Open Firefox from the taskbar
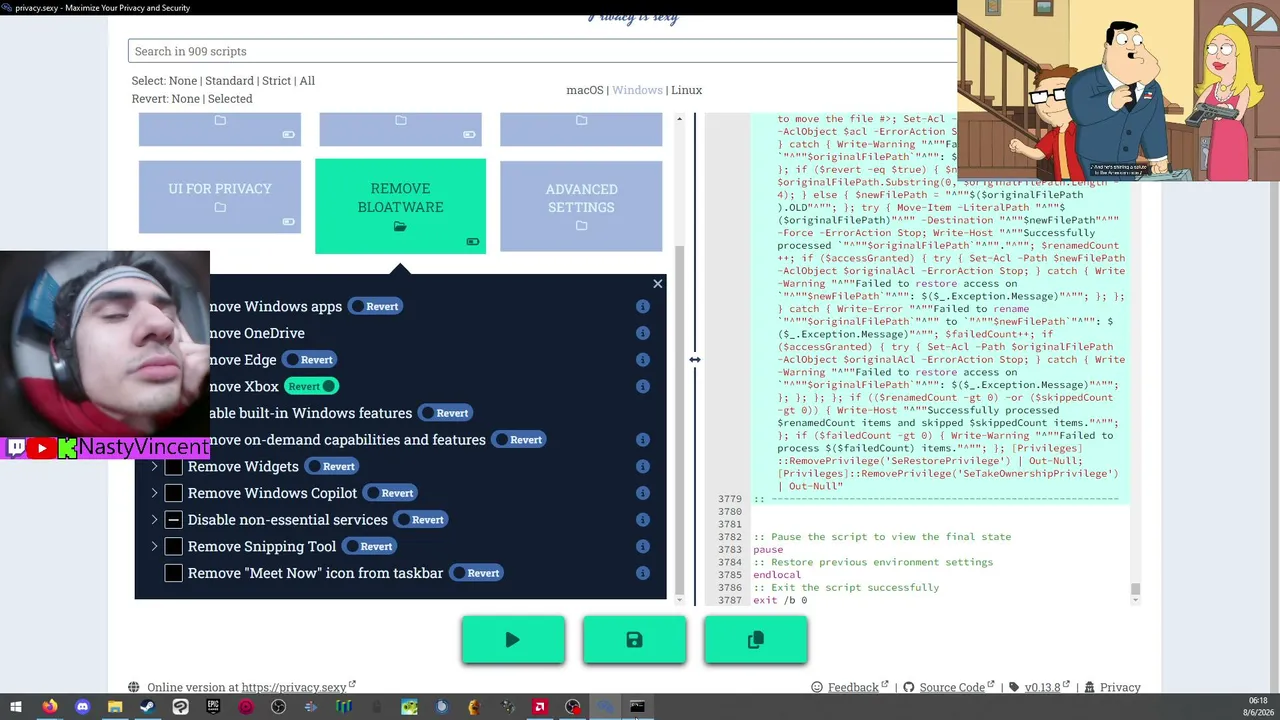 (x=49, y=707)
